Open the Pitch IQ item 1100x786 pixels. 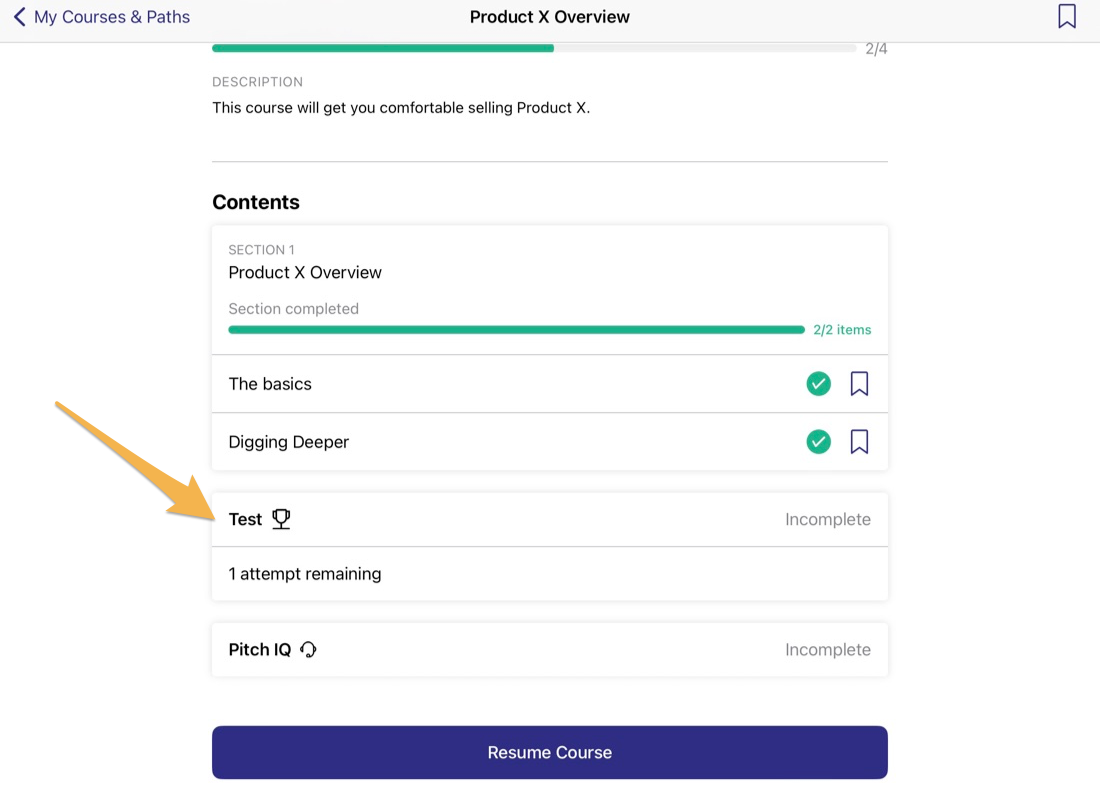pyautogui.click(x=549, y=650)
